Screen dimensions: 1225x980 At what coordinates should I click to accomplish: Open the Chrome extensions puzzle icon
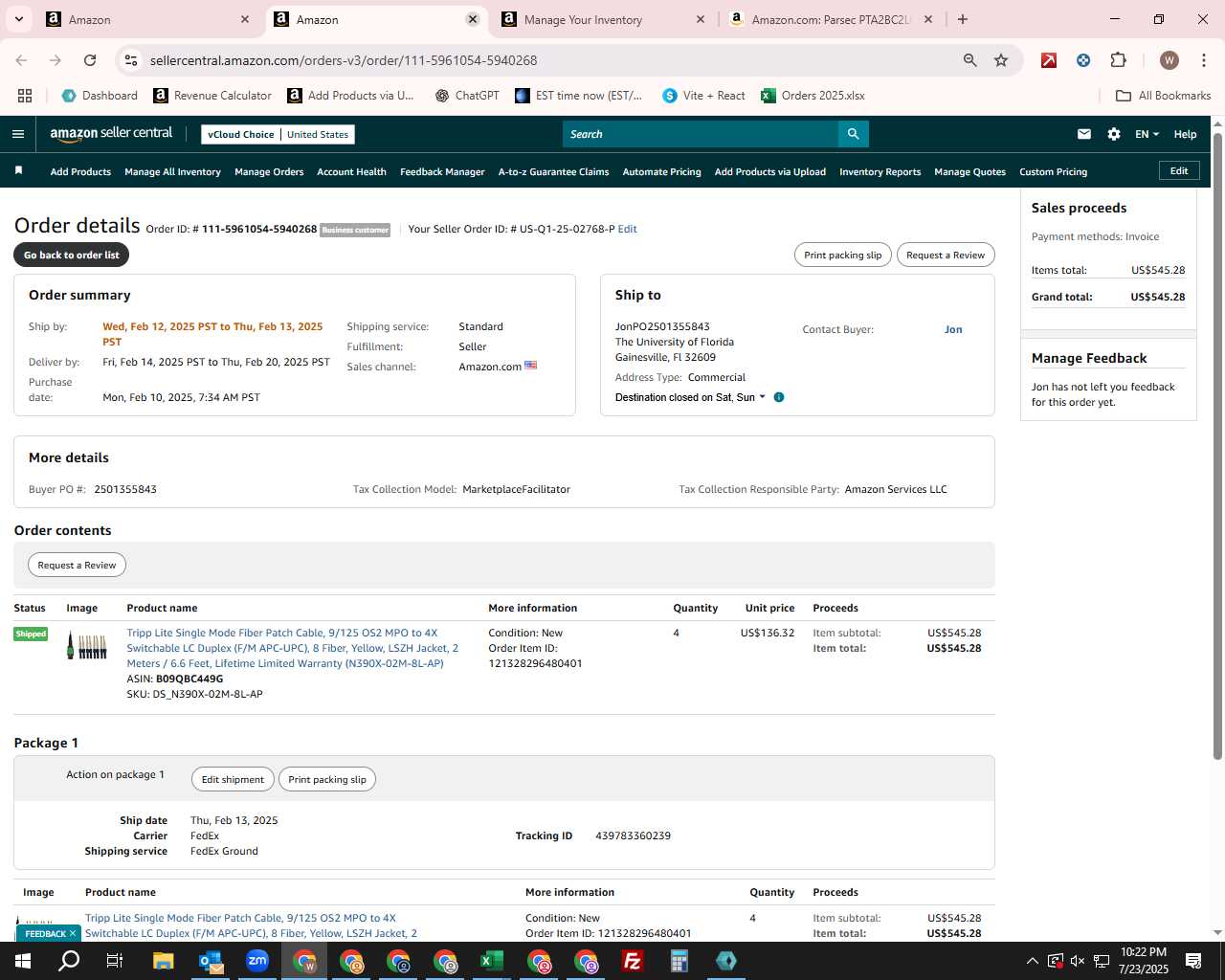(x=1118, y=60)
